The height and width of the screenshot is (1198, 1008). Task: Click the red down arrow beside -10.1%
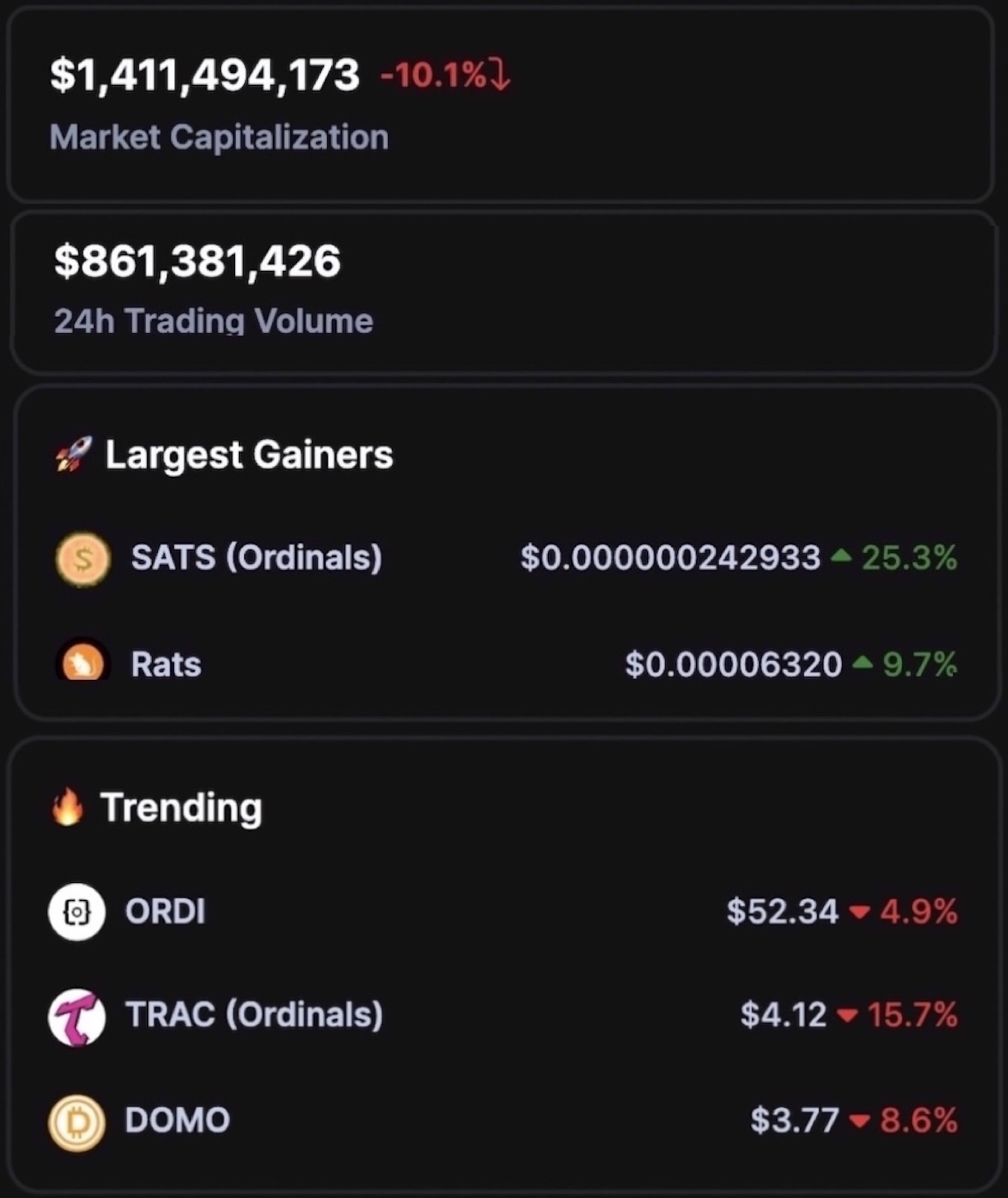click(x=499, y=74)
